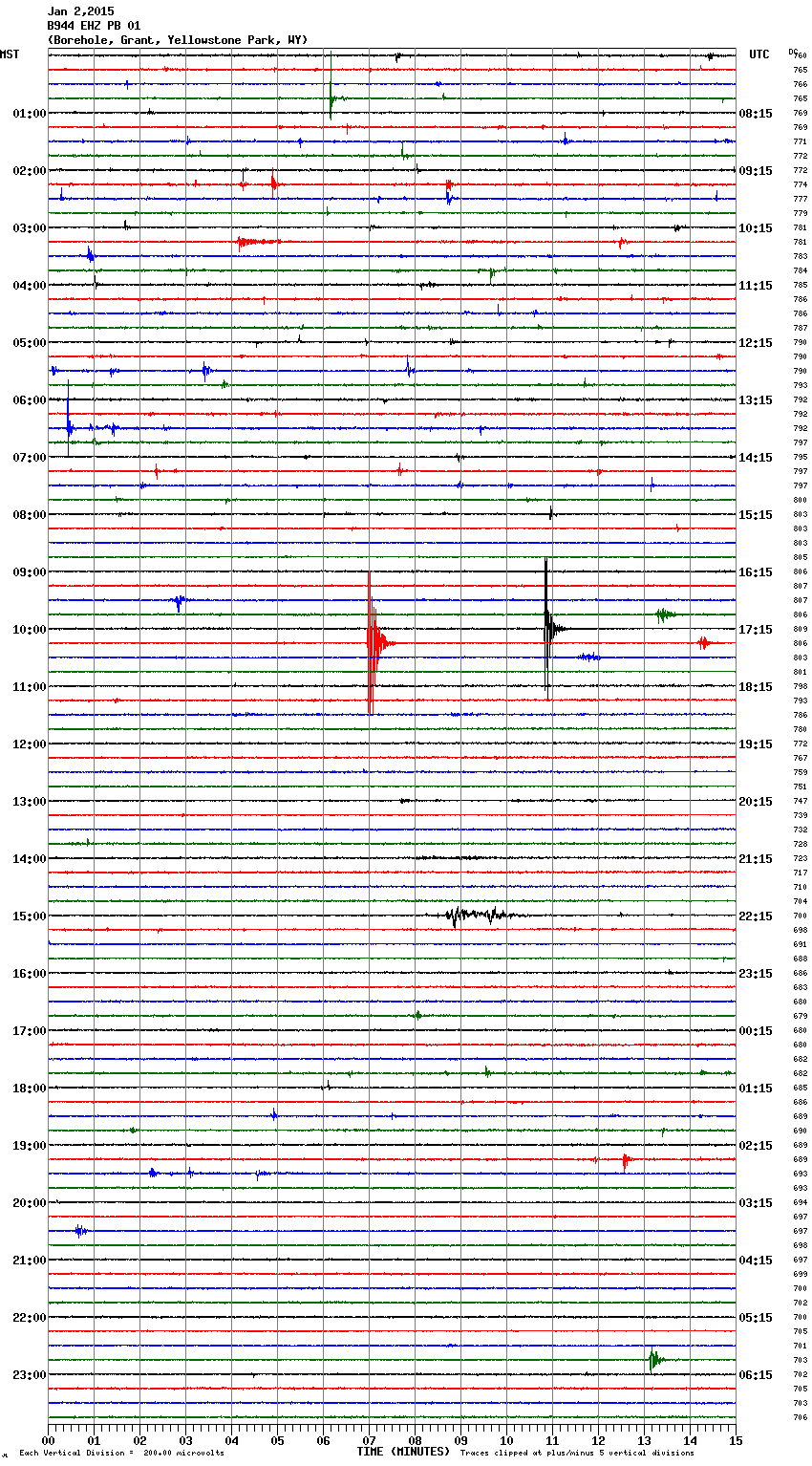Click the '00:15' UTC row label

(x=756, y=1031)
